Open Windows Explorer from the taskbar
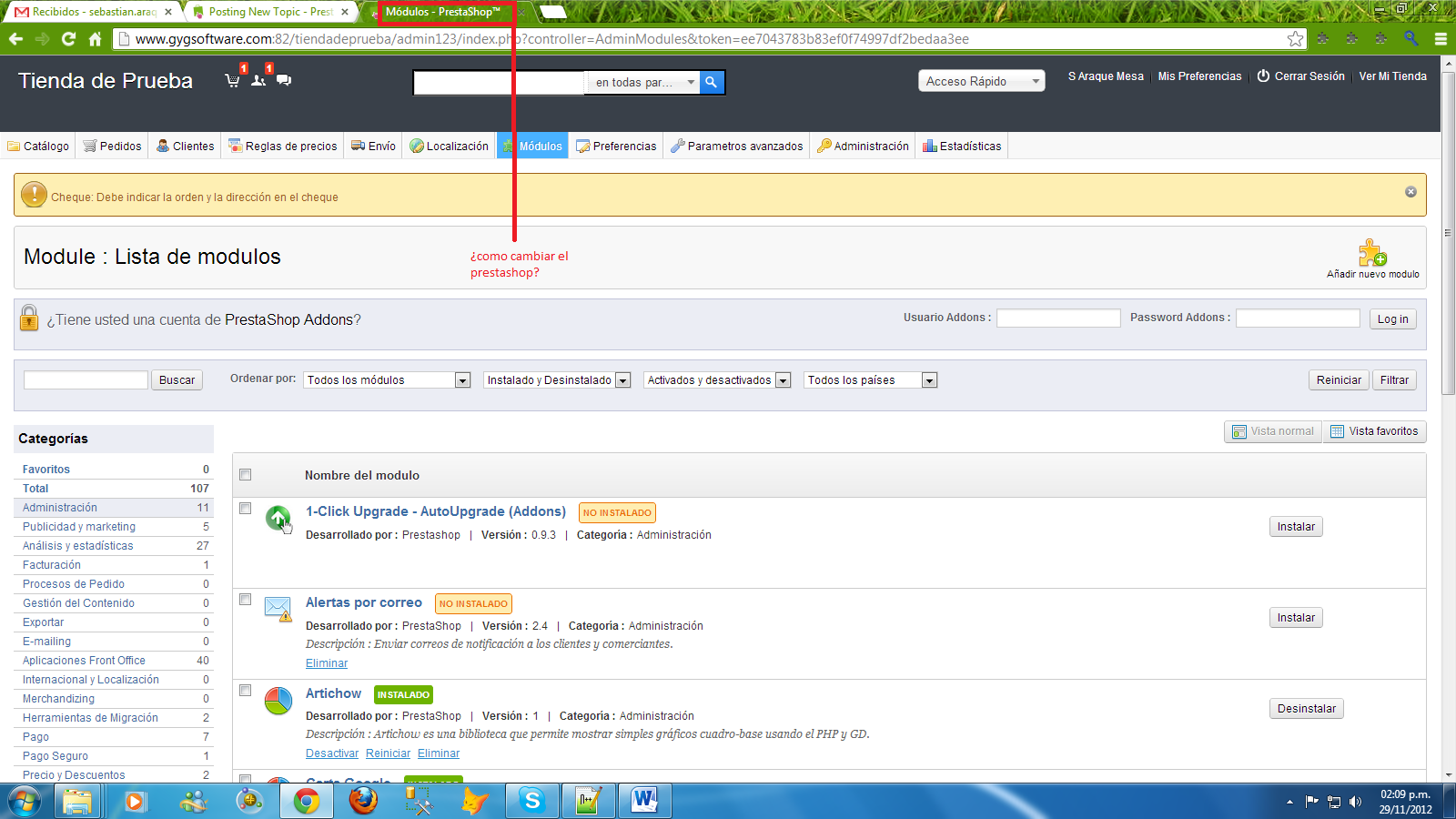Viewport: 1456px width, 819px height. [x=77, y=802]
